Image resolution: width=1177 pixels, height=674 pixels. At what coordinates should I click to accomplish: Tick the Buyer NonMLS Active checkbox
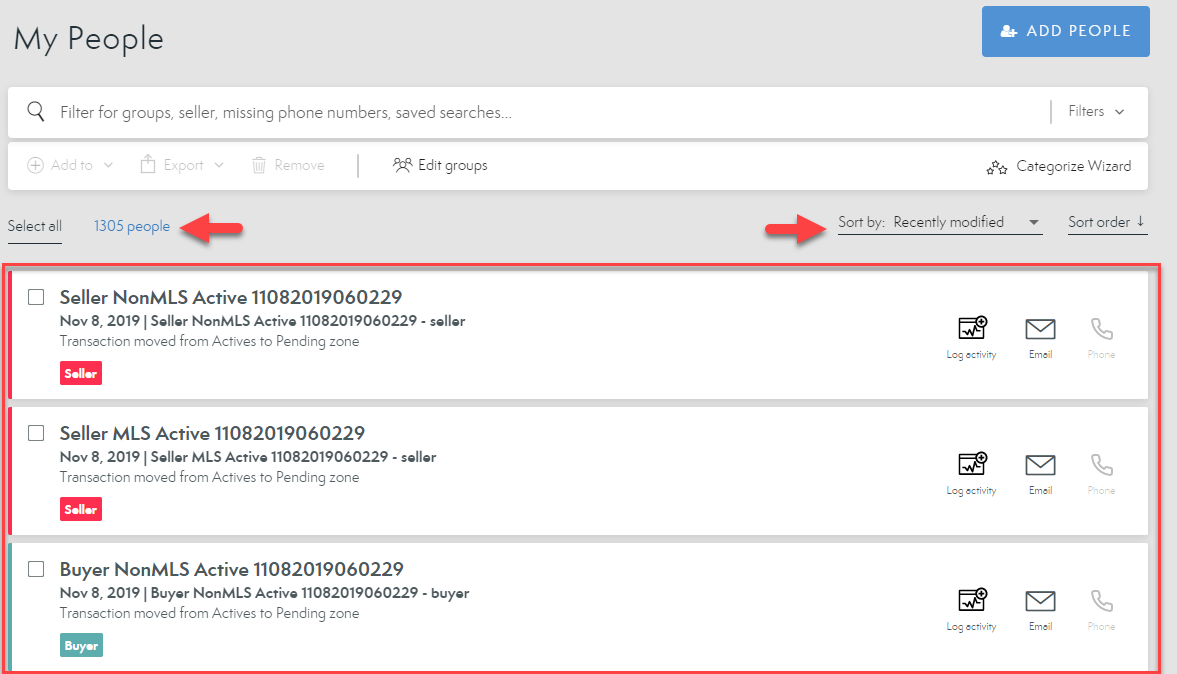click(36, 569)
